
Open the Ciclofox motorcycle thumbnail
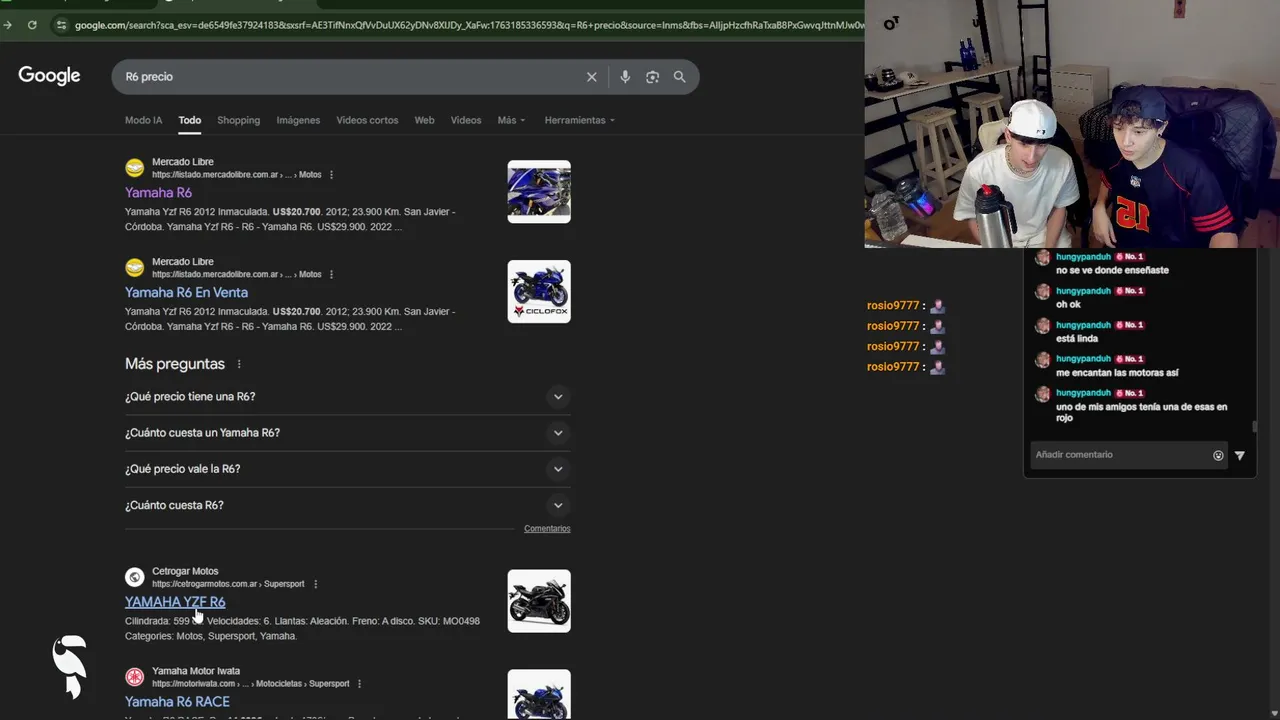(539, 292)
